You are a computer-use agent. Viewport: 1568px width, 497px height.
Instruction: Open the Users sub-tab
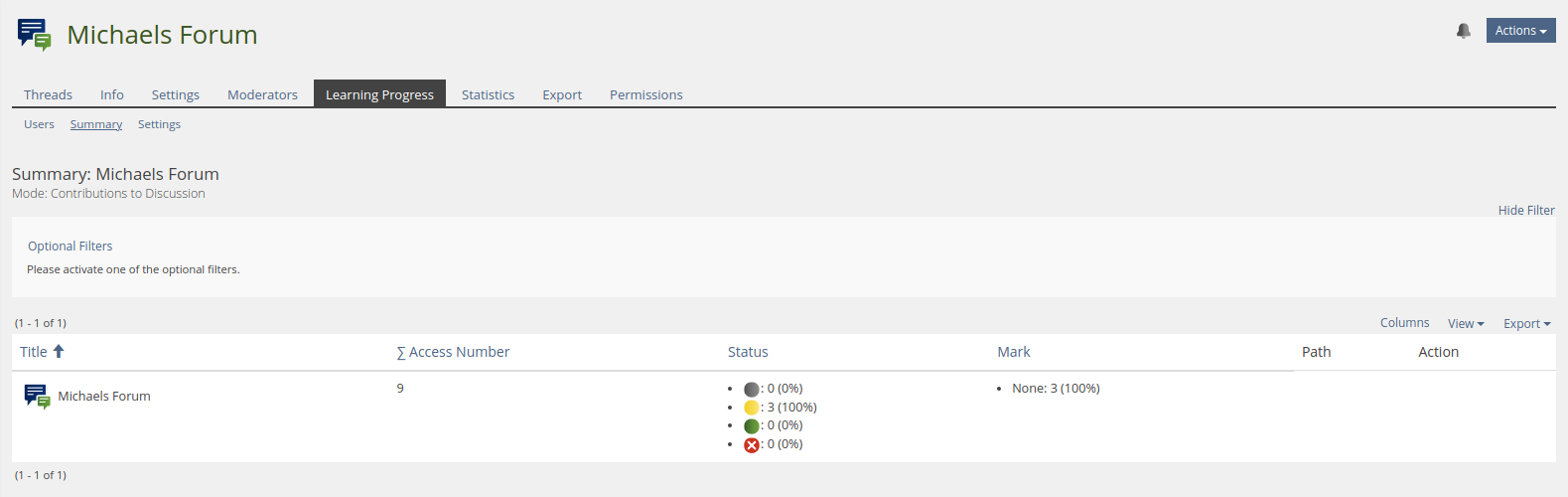pyautogui.click(x=39, y=124)
